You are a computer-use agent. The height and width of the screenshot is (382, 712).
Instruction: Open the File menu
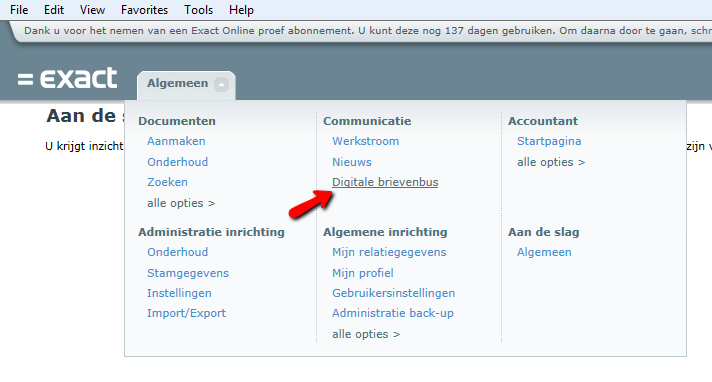(19, 10)
